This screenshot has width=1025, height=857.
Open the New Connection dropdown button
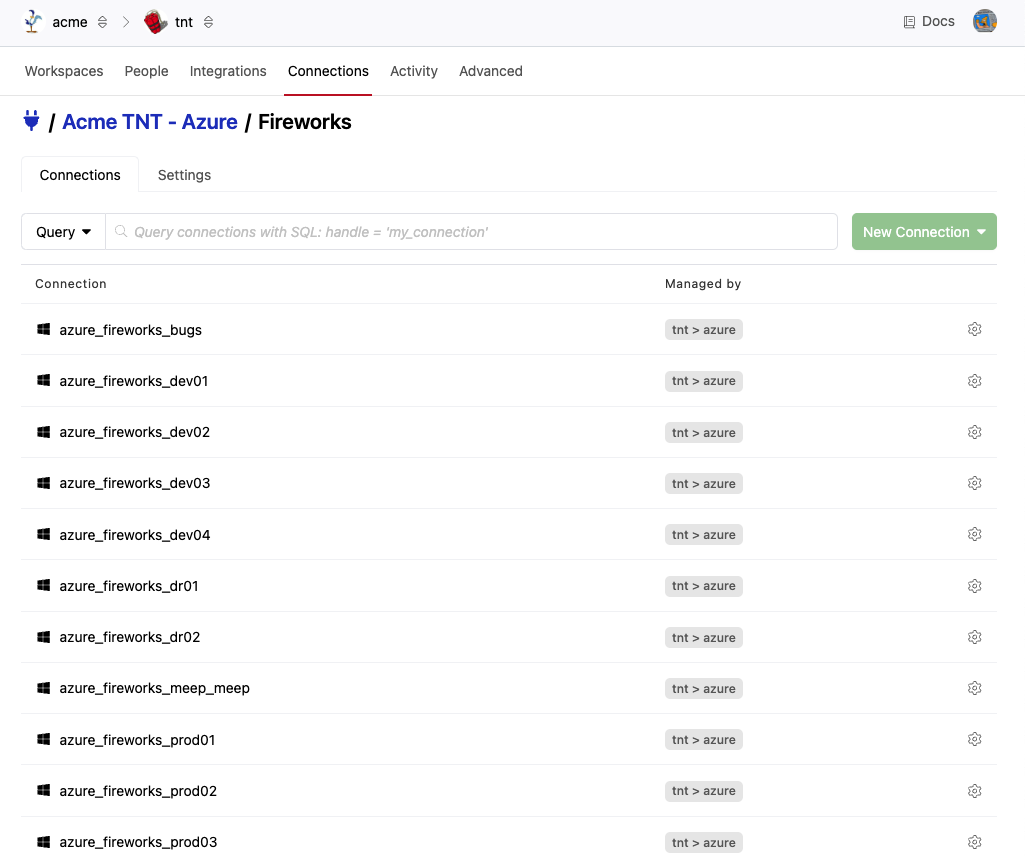[923, 232]
